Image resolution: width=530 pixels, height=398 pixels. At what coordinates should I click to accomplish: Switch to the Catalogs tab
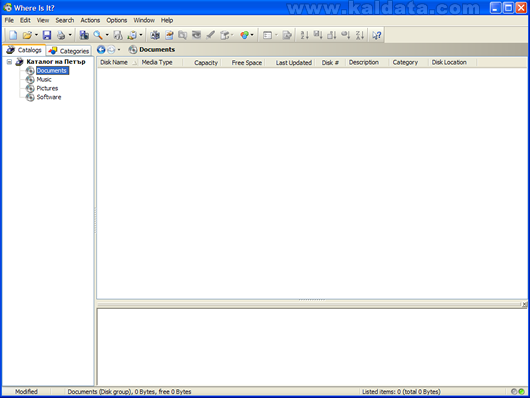click(24, 50)
